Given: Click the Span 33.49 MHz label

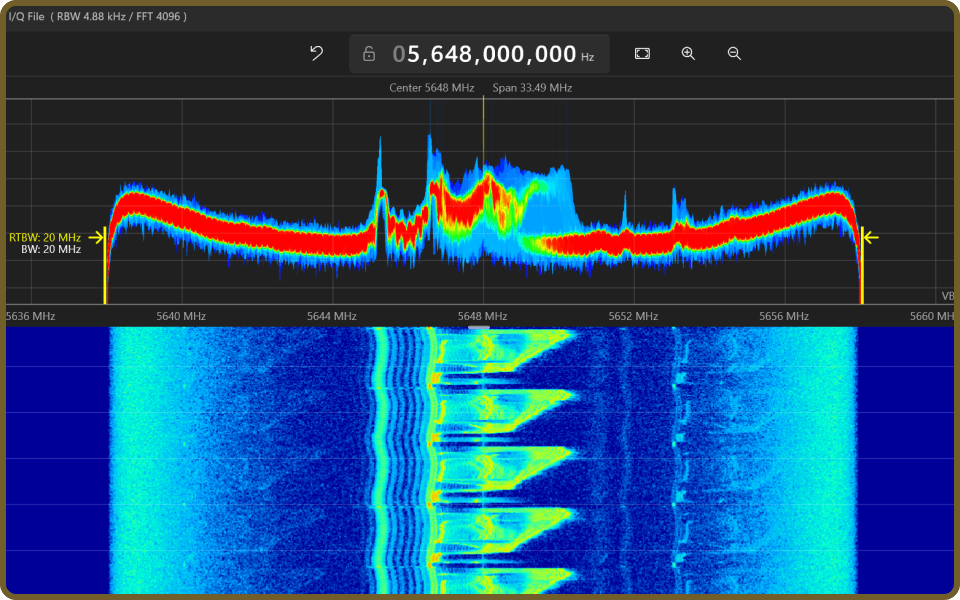Looking at the screenshot, I should 532,88.
